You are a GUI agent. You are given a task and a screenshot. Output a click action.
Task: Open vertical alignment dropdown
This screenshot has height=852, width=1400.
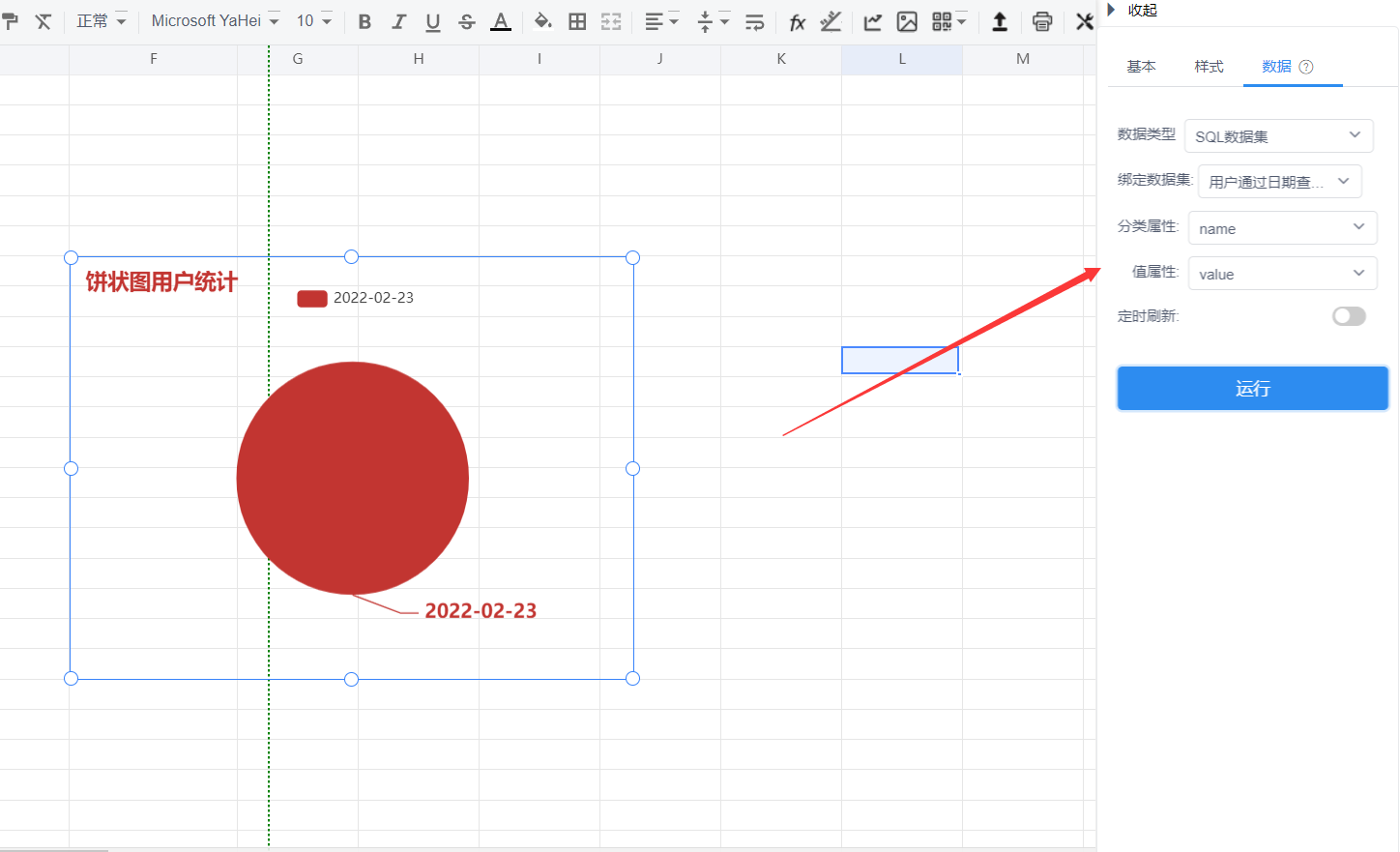coord(714,21)
